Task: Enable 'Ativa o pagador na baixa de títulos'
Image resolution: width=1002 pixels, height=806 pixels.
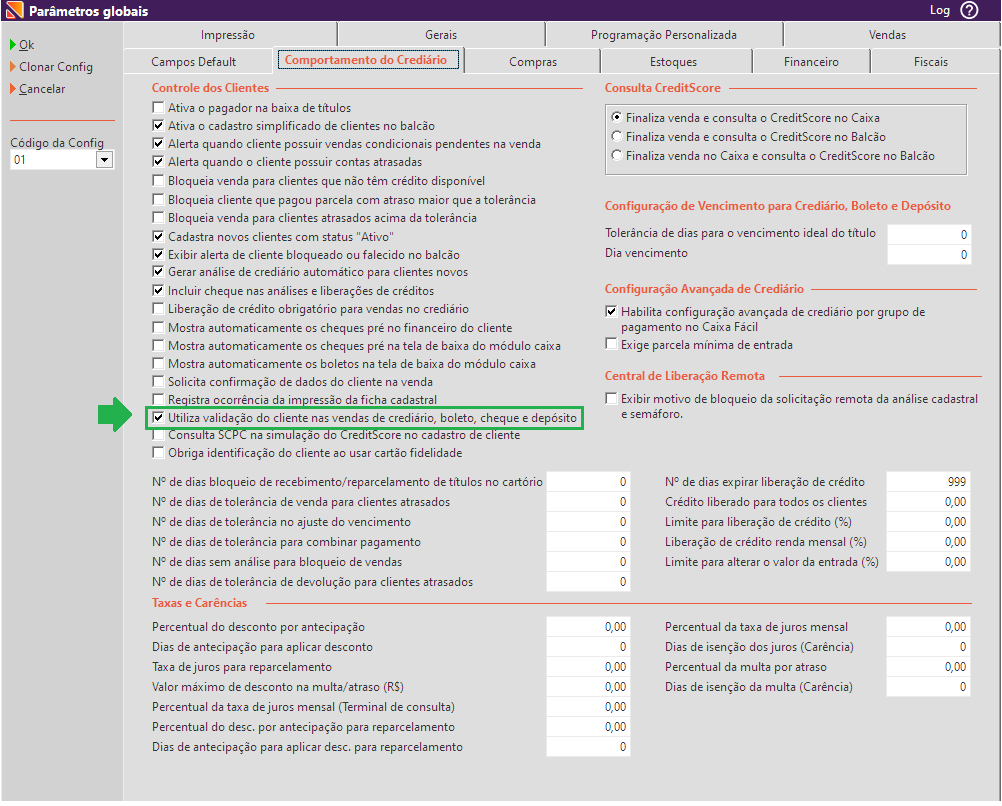Action: click(158, 107)
